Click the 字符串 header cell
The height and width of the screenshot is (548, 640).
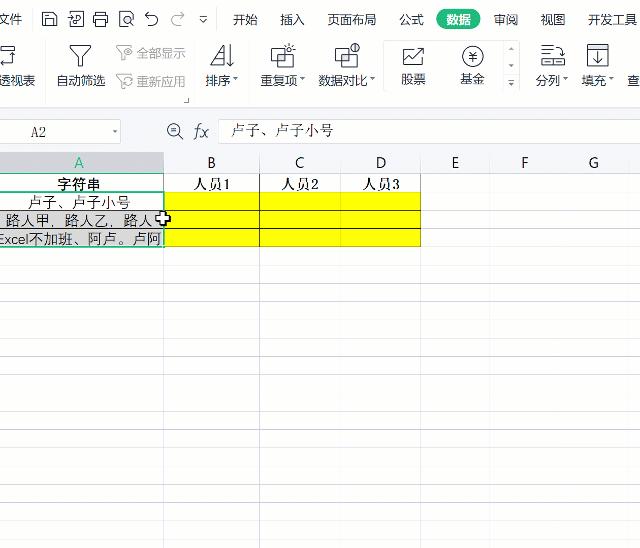coord(81,183)
